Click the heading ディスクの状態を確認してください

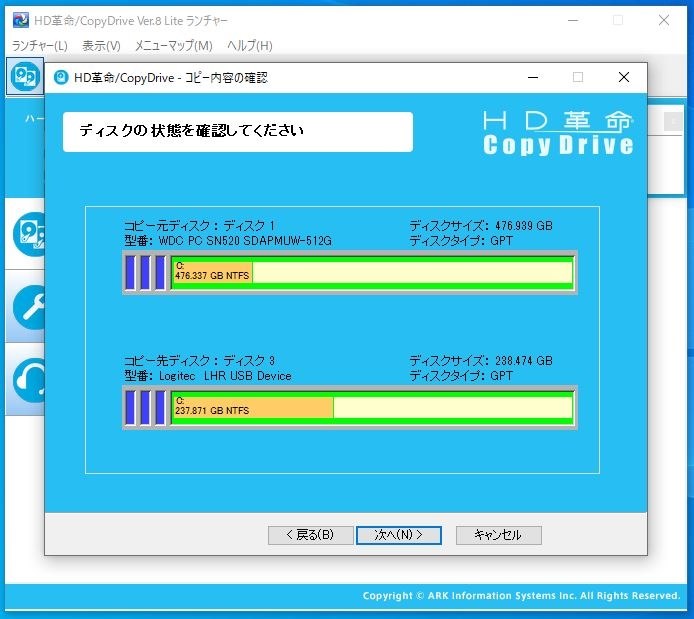192,131
